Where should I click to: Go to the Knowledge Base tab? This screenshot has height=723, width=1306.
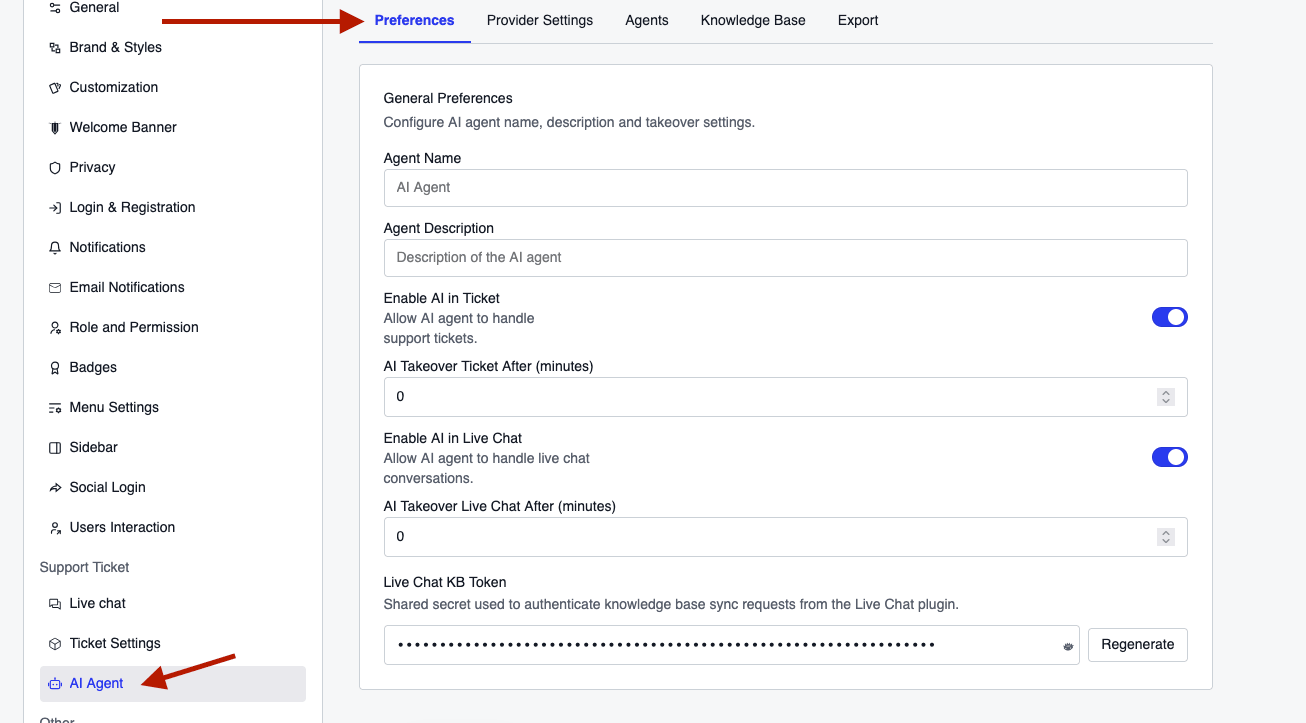753,20
